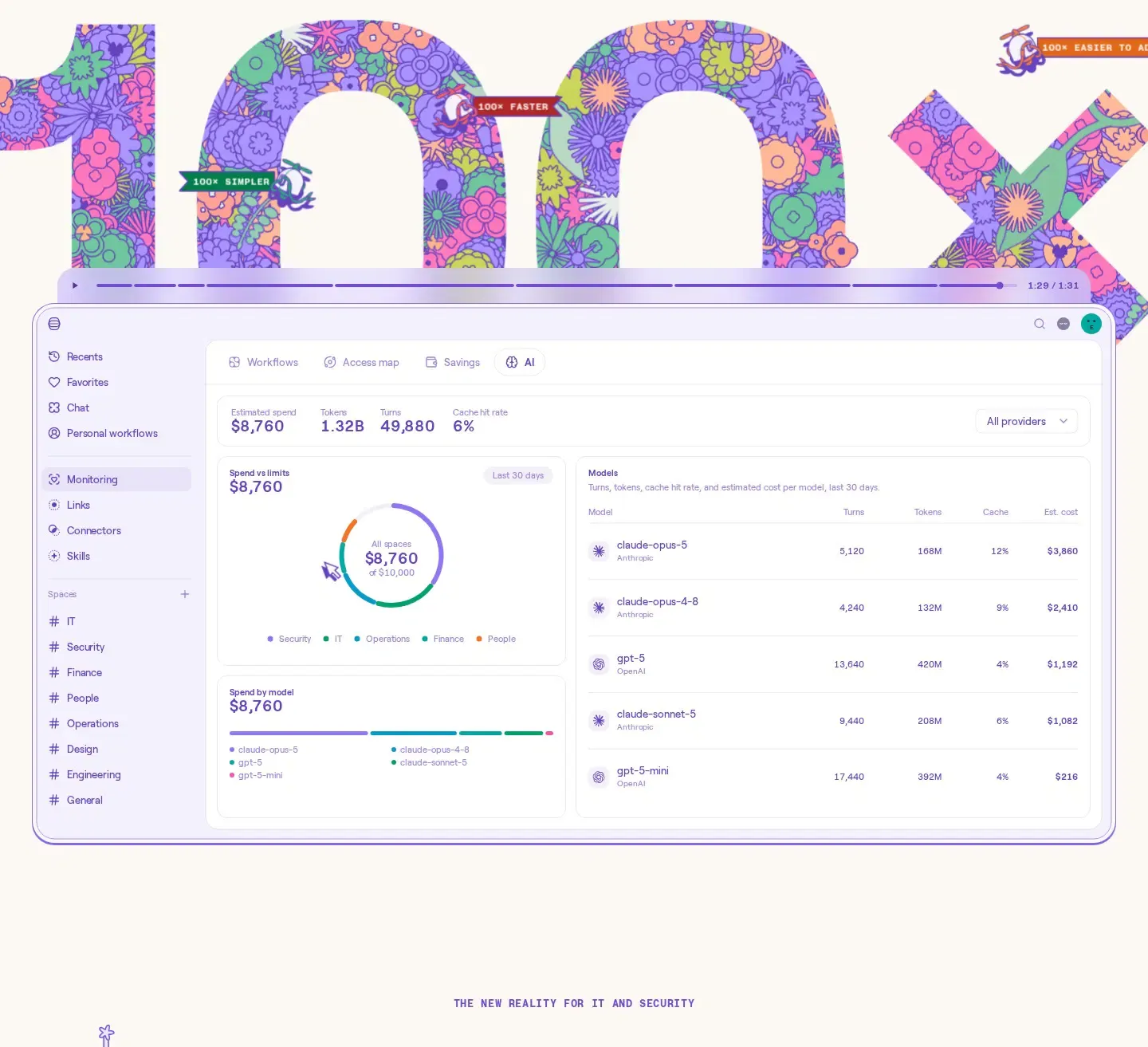Click the hash icon next to Engineering

(54, 774)
